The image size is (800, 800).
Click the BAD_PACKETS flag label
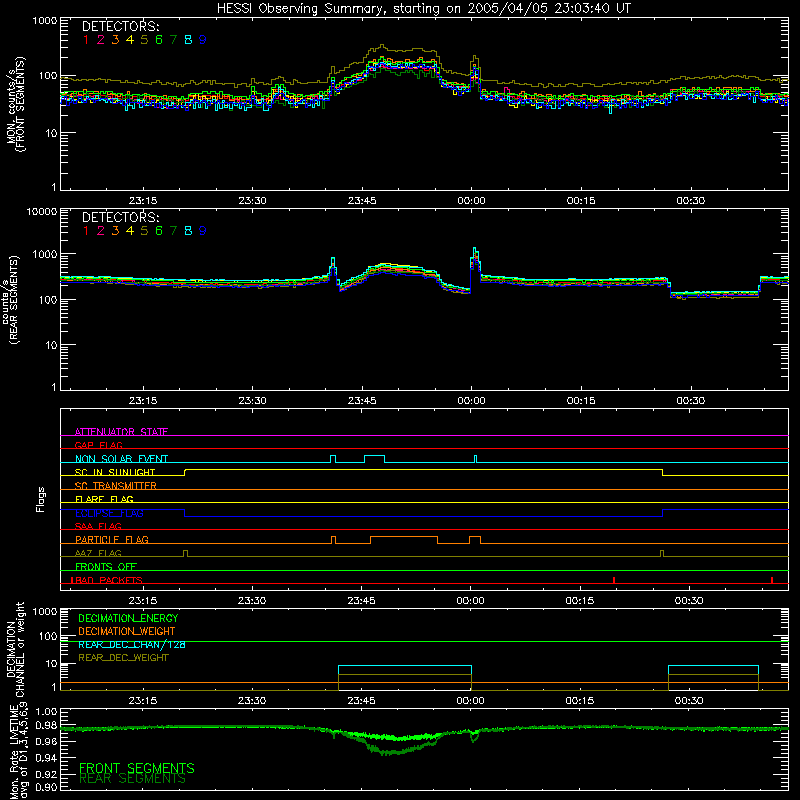pos(107,580)
